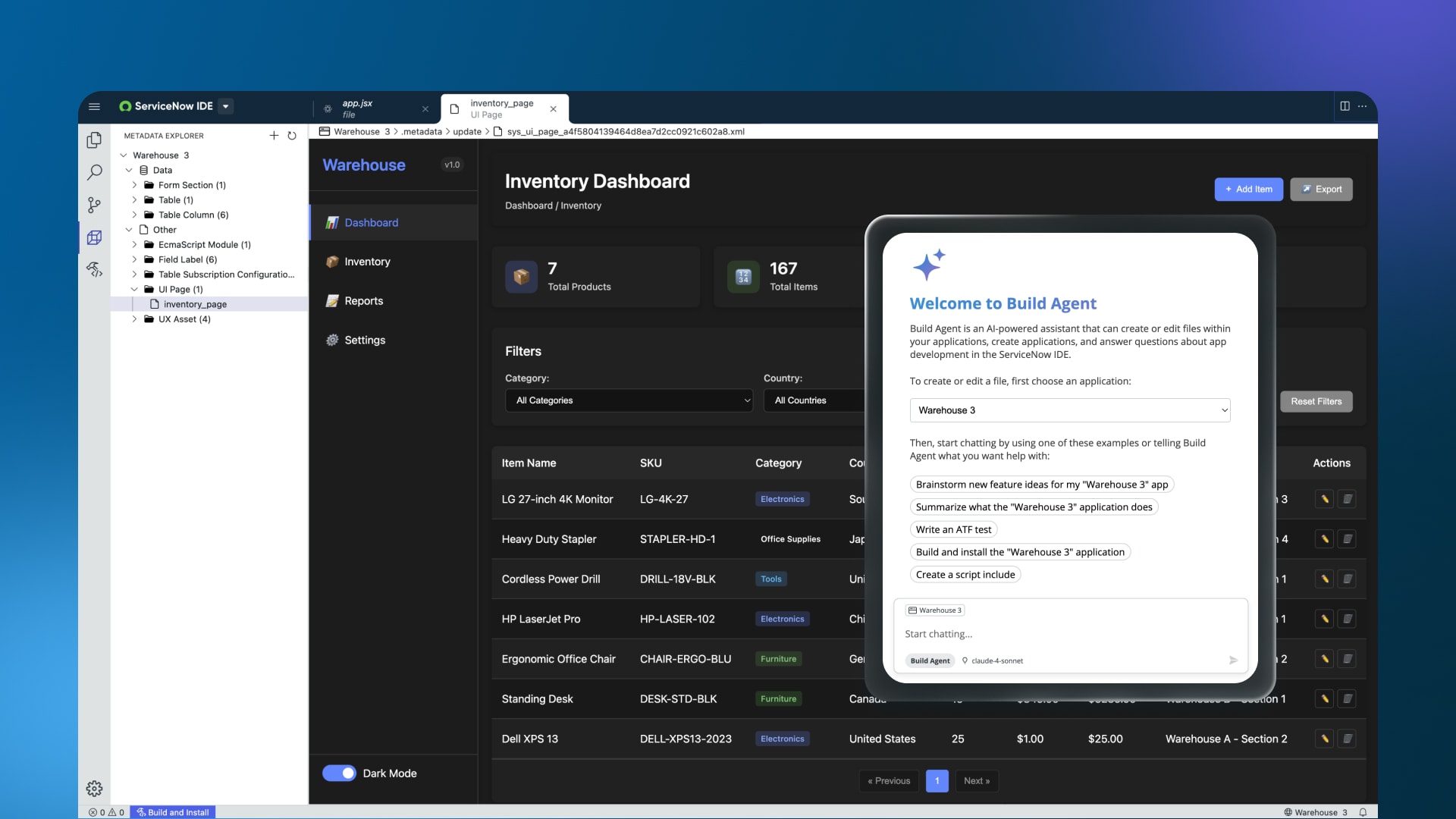Click the refresh icon in Metadata Explorer
The width and height of the screenshot is (1456, 819).
[292, 136]
